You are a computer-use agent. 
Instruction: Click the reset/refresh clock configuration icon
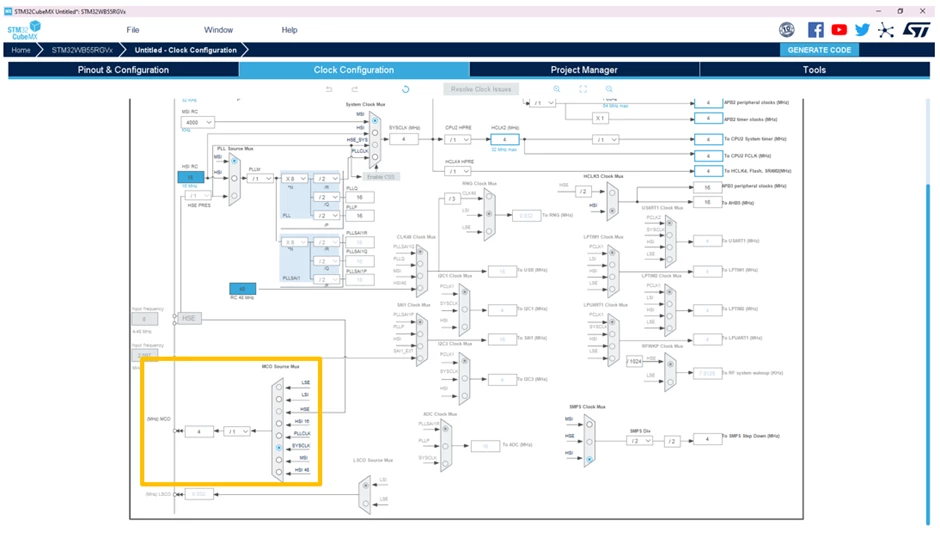tap(405, 89)
